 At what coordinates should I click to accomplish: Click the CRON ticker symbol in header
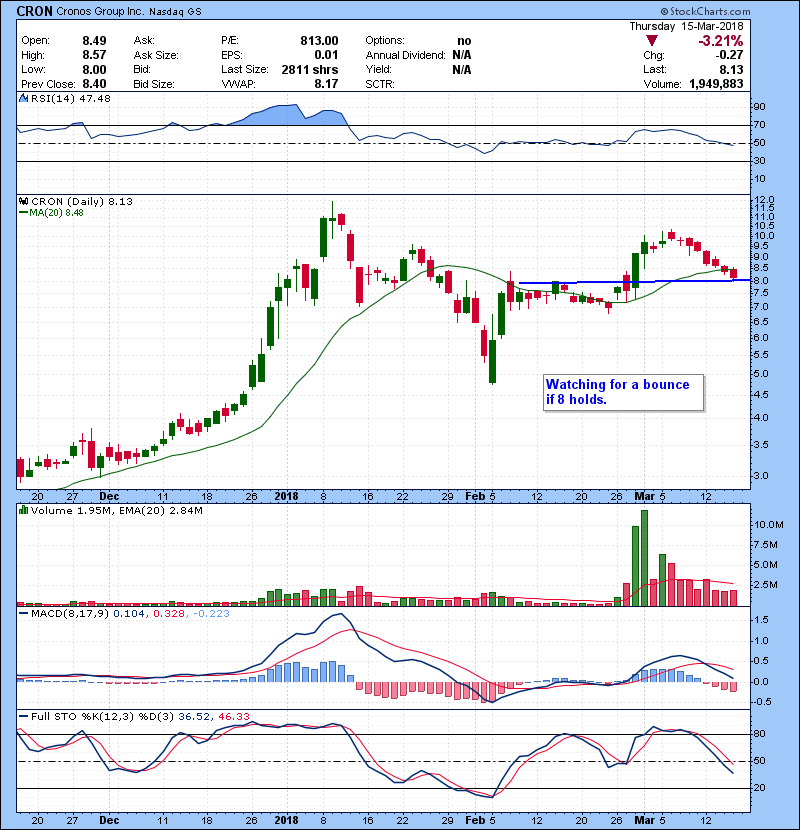[x=34, y=11]
